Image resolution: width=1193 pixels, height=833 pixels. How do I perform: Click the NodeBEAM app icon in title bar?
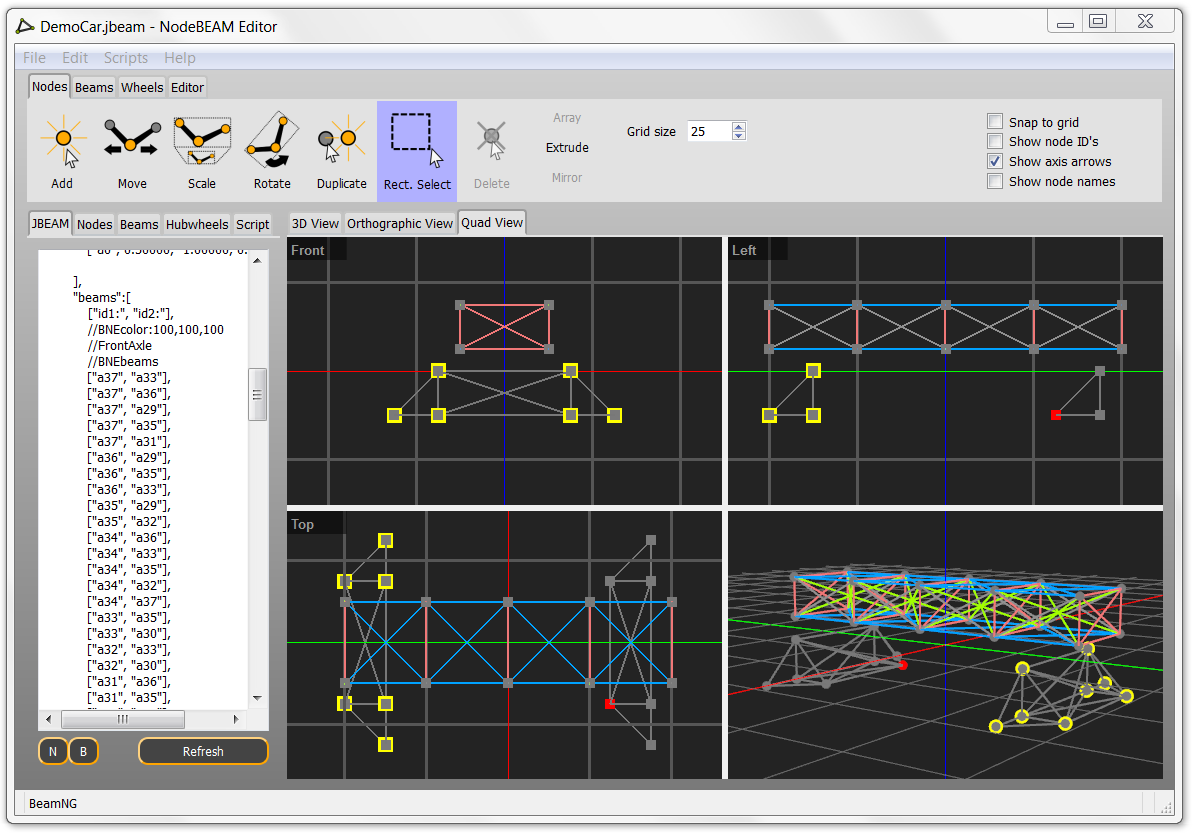coord(25,27)
